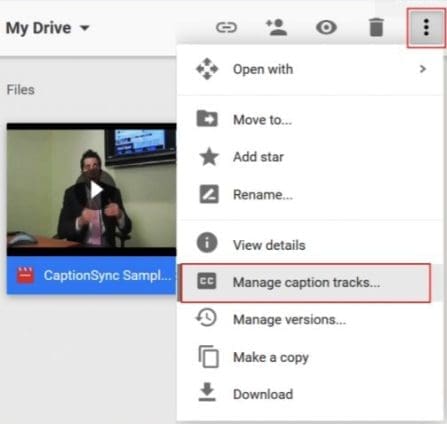Open the share with people icon

pyautogui.click(x=276, y=27)
